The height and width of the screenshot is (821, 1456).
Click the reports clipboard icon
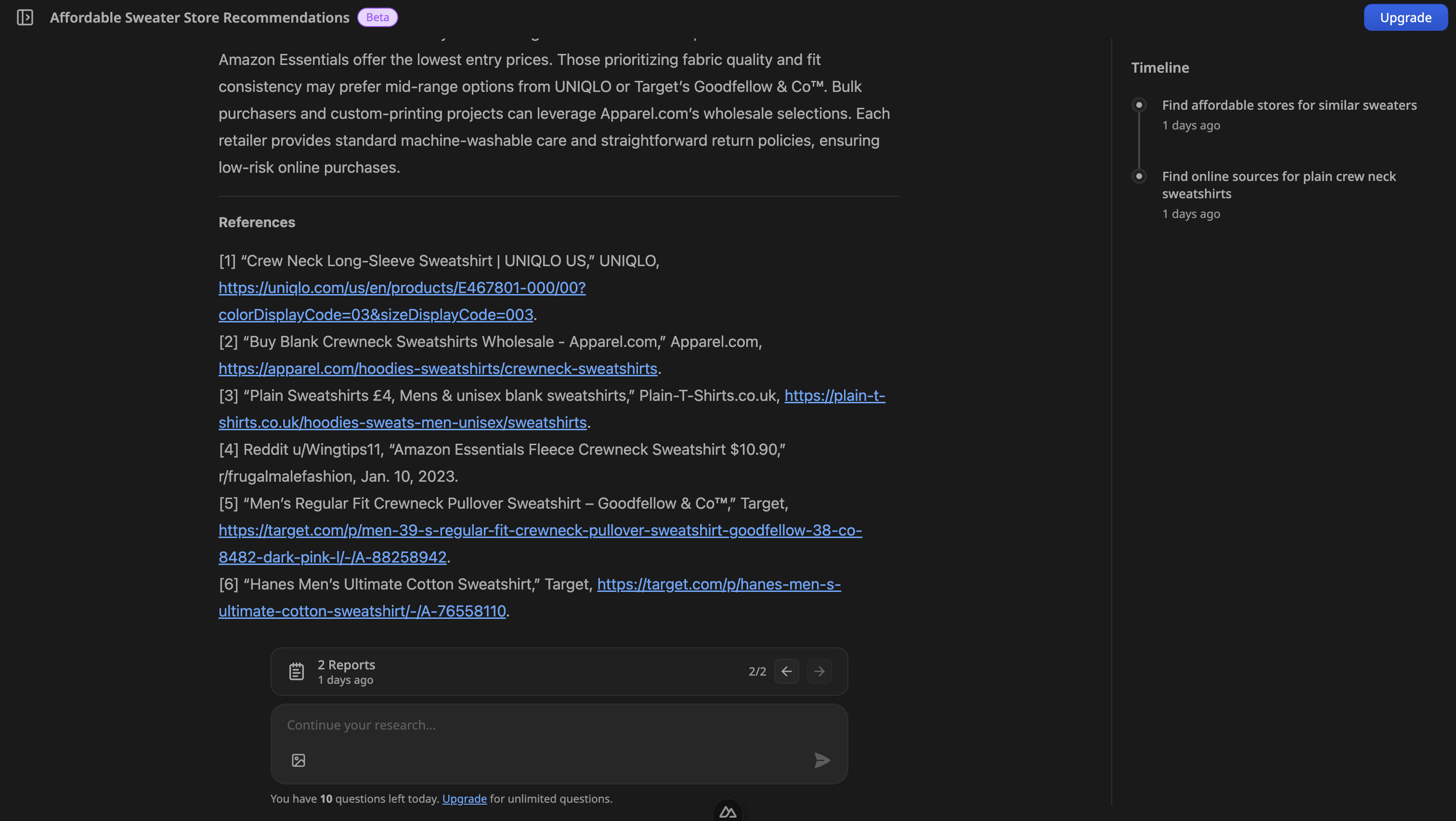[297, 671]
